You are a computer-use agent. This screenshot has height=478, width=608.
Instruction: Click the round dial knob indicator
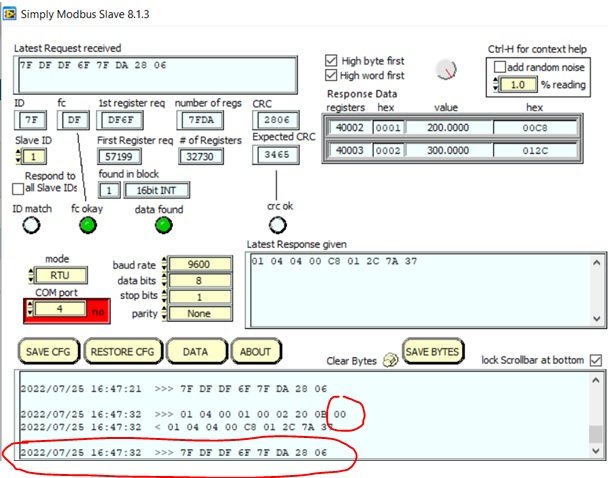pos(446,70)
